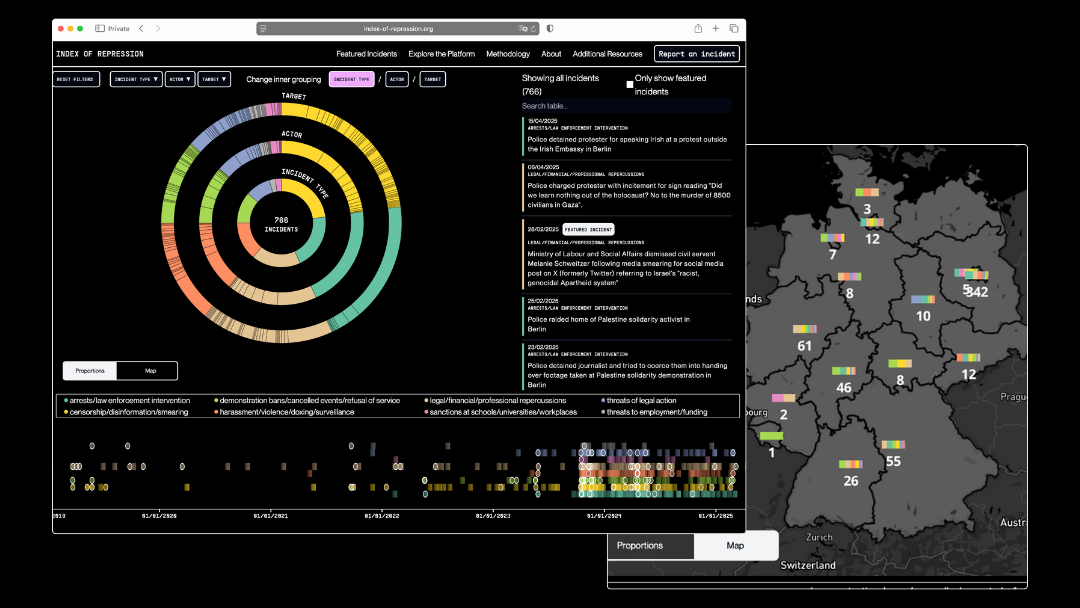Go back using the browser back arrow

click(141, 29)
